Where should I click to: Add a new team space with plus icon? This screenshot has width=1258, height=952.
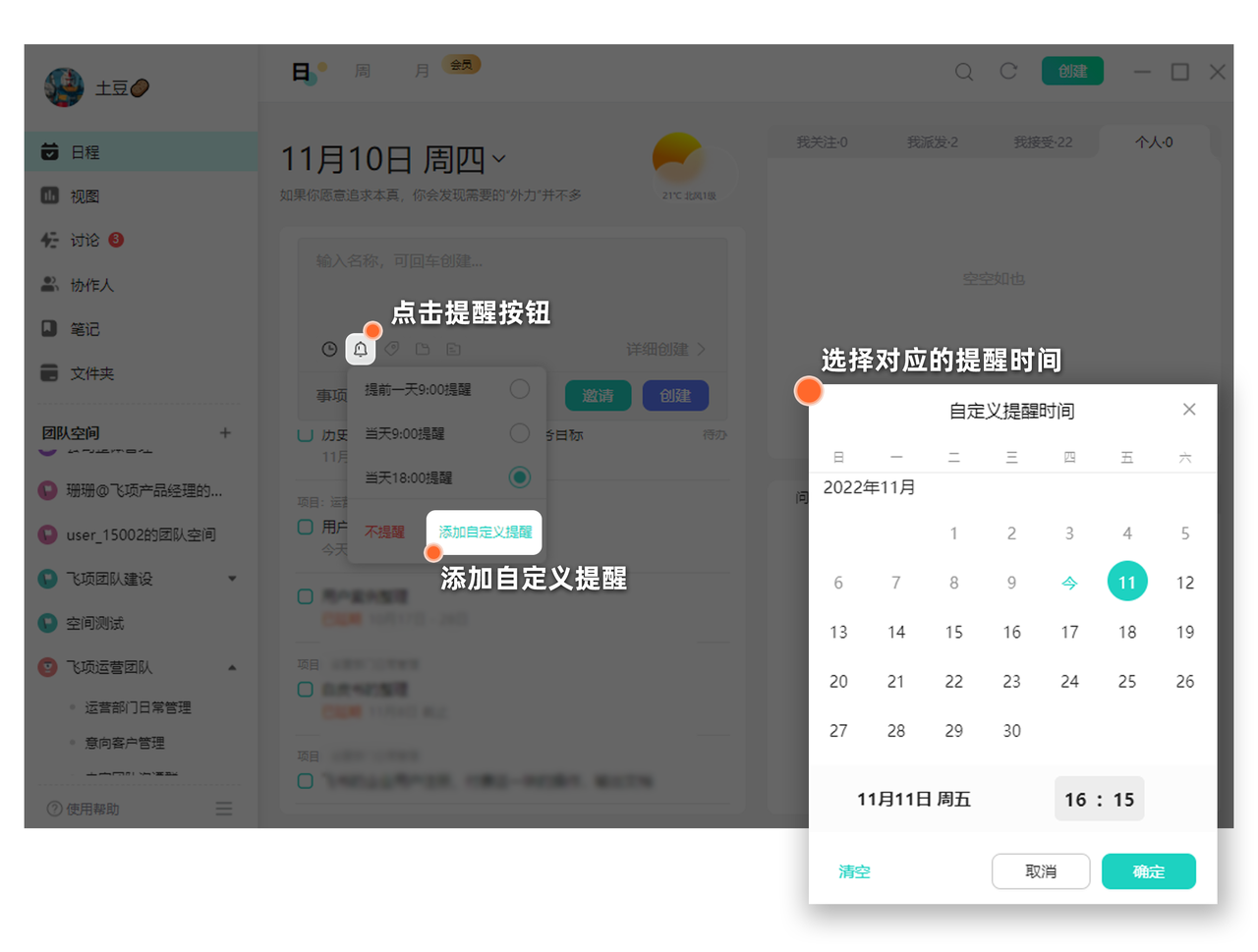coord(225,432)
